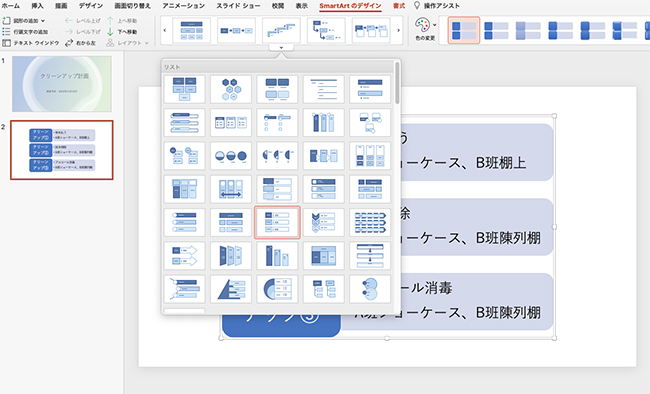Choose the two right-arrows list layout

pyautogui.click(x=184, y=255)
